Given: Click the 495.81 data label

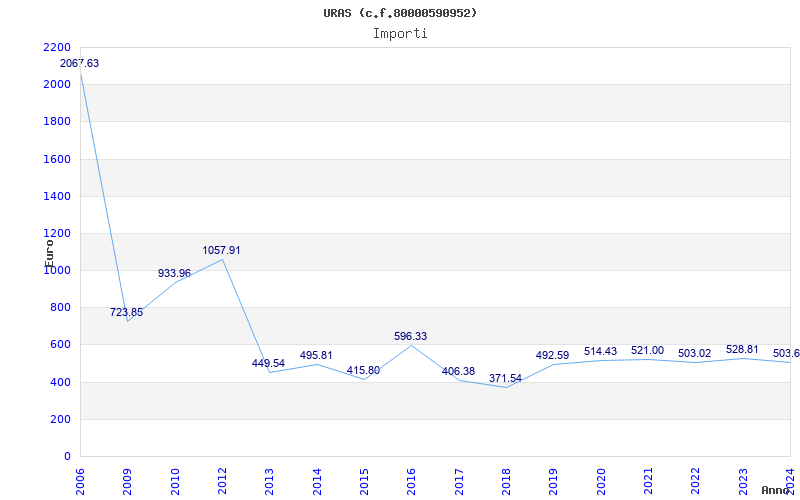Looking at the screenshot, I should pos(316,356).
